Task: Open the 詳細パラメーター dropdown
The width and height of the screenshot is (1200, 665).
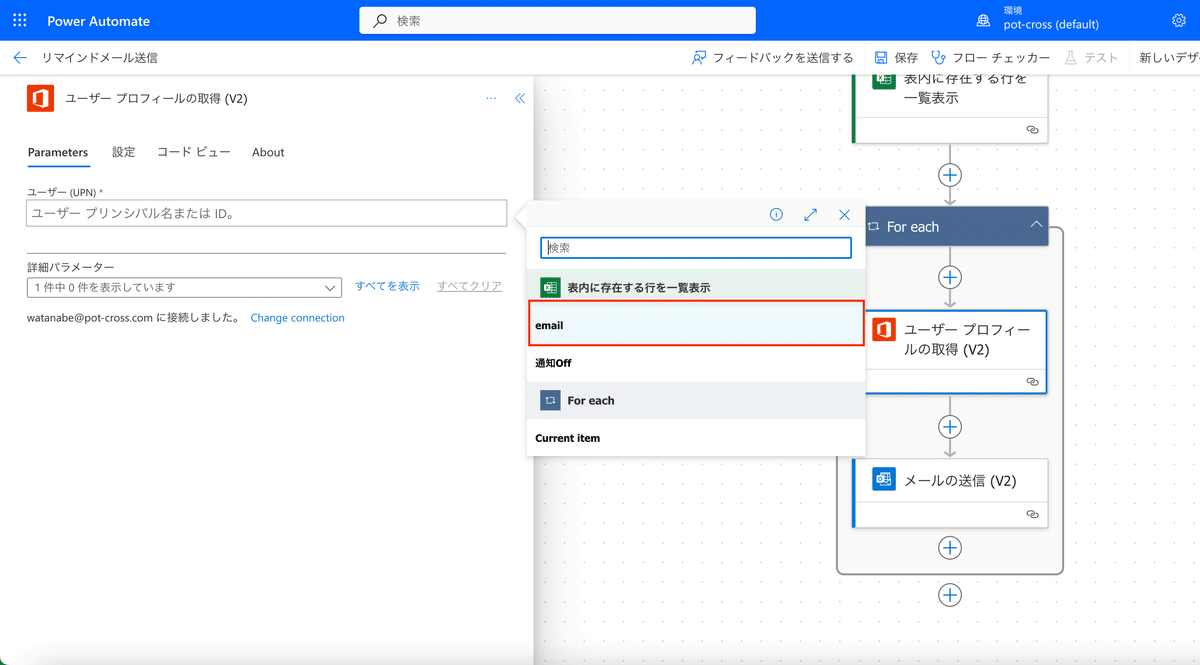Action: tap(185, 287)
